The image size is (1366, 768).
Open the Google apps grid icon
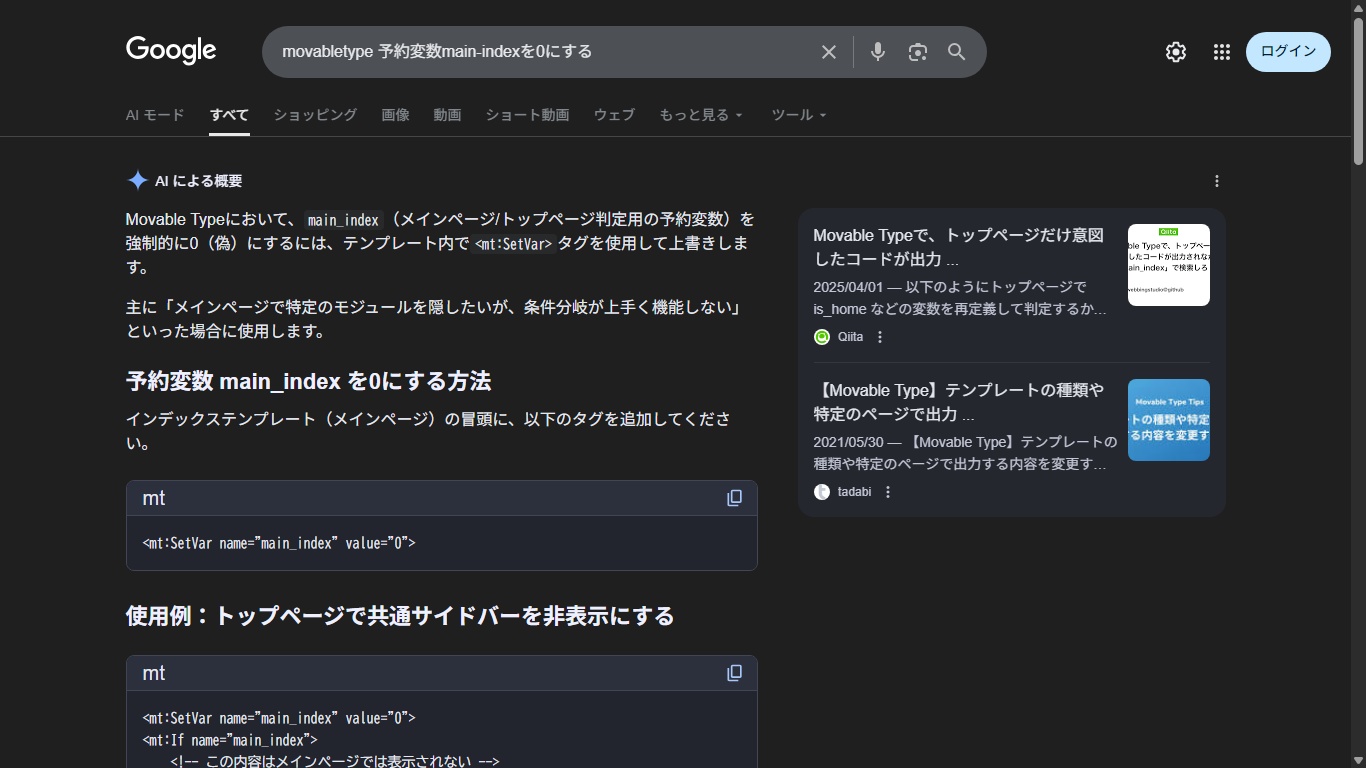point(1221,52)
